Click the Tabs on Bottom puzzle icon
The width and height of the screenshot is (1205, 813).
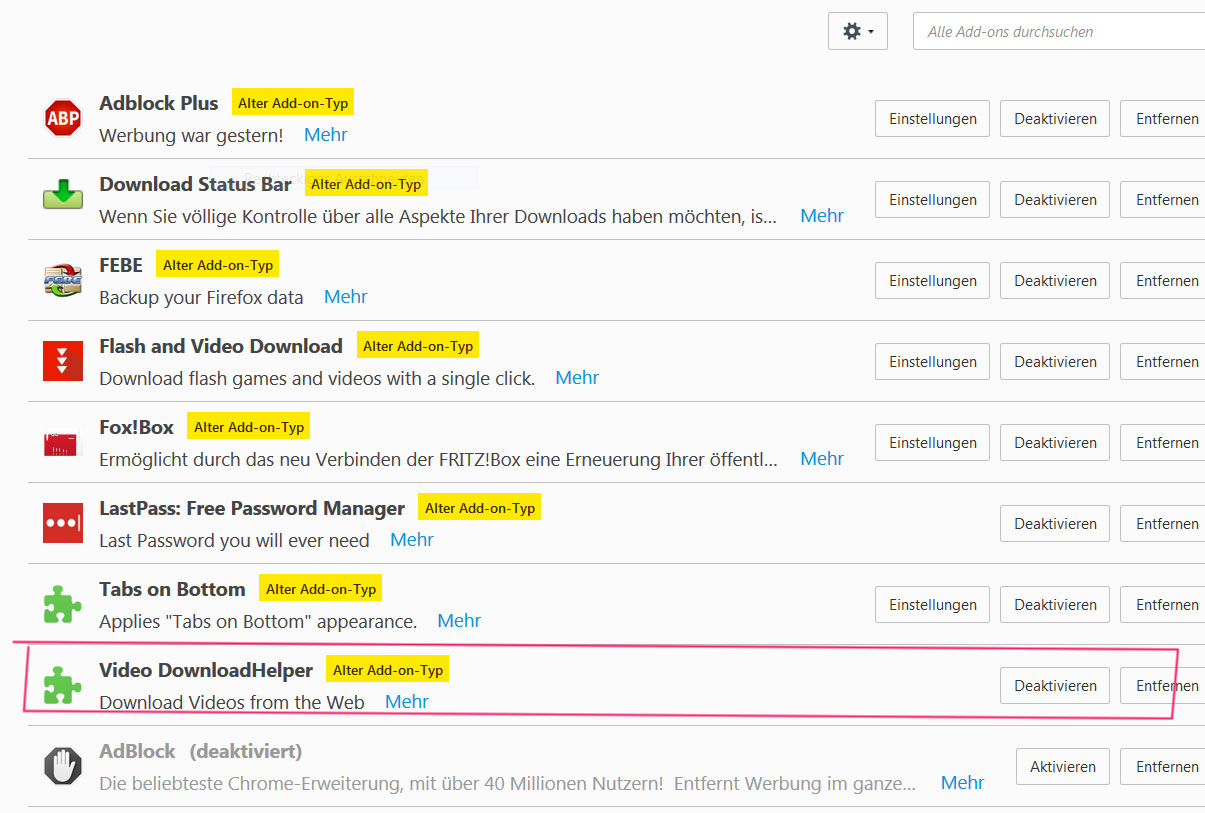tap(63, 604)
